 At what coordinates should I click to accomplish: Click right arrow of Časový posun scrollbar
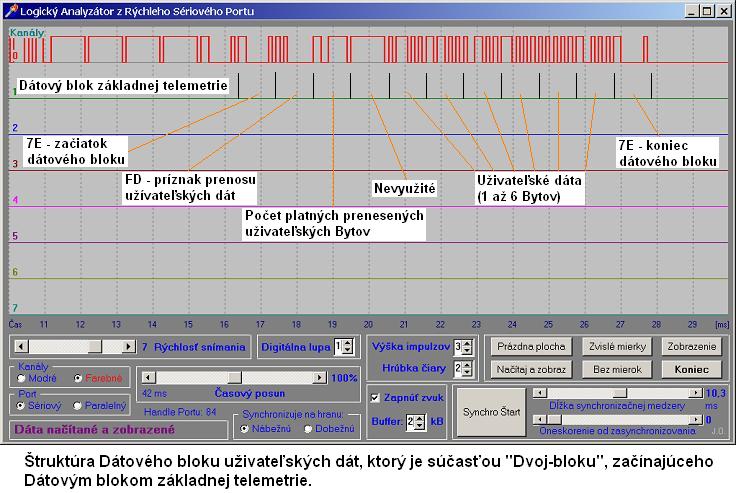[320, 377]
